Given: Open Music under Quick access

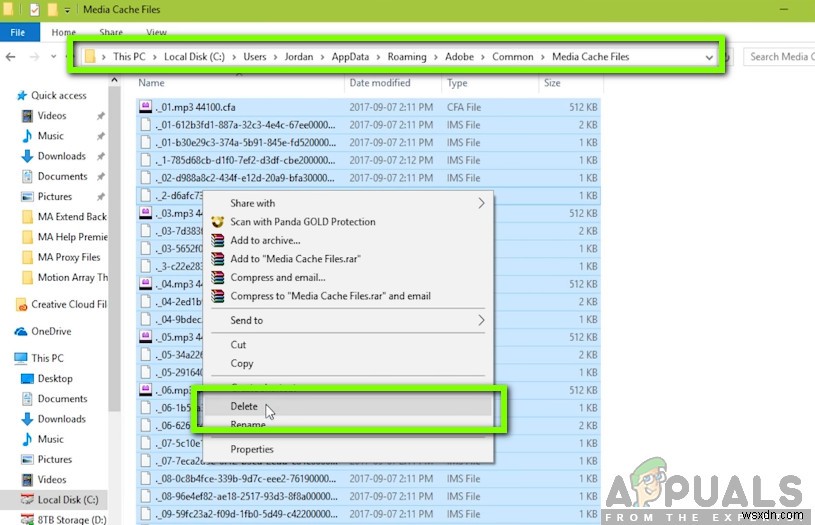Looking at the screenshot, I should pos(50,136).
